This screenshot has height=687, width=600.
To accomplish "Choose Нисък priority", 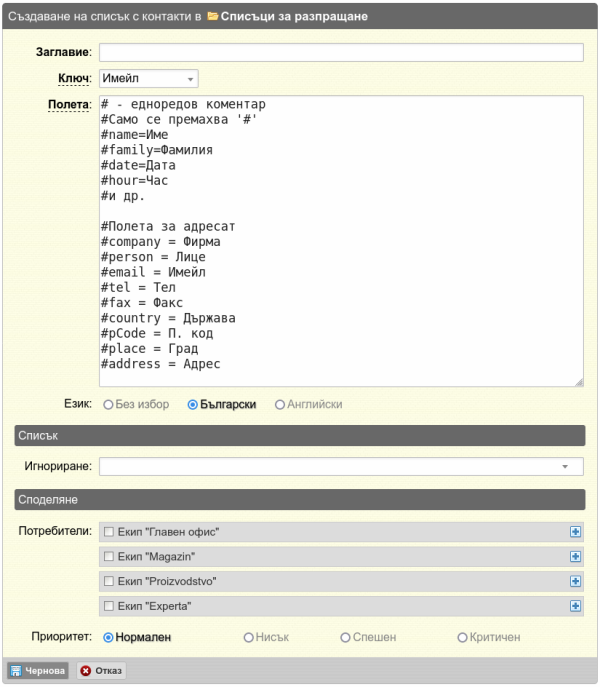I will point(249,637).
